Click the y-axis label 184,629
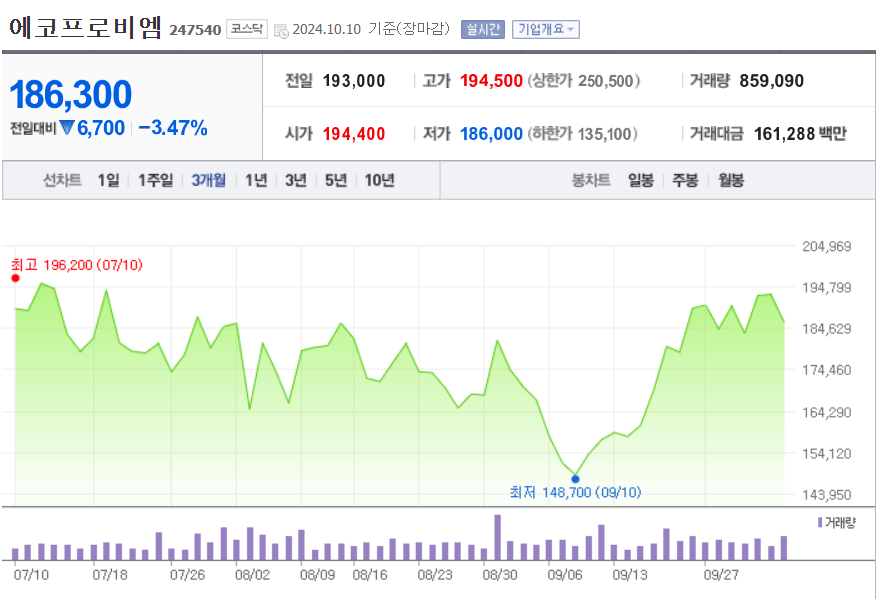Screen dimensions: 876x599 [827, 329]
